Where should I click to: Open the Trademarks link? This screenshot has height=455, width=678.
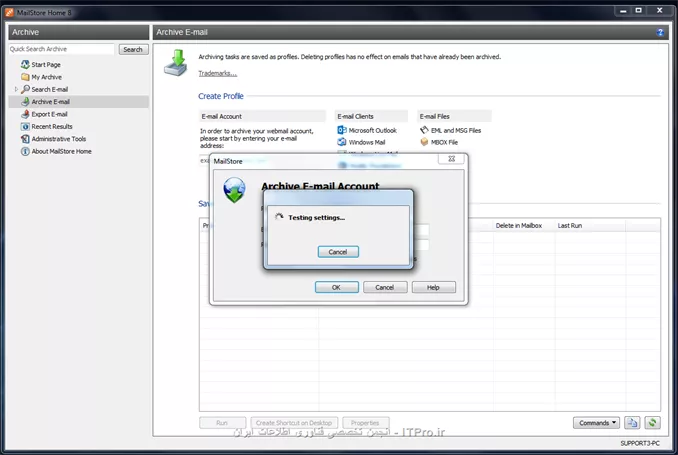pyautogui.click(x=217, y=73)
